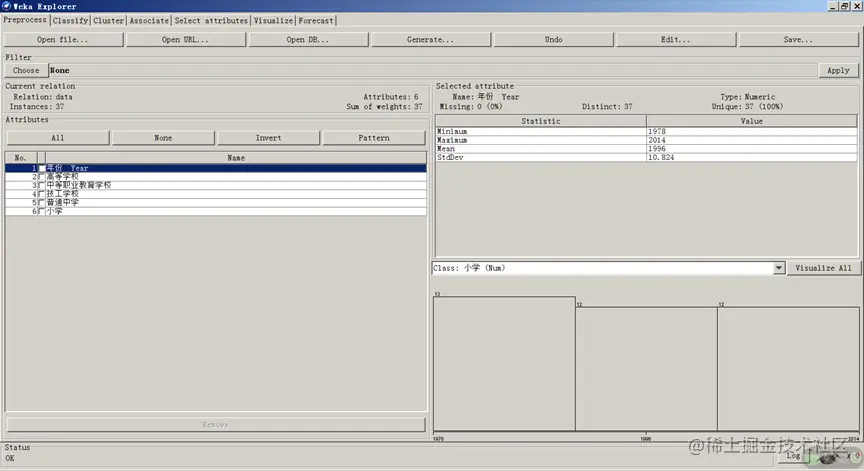864x471 pixels.
Task: Click the Maximum statistic cell
Action: 541,140
